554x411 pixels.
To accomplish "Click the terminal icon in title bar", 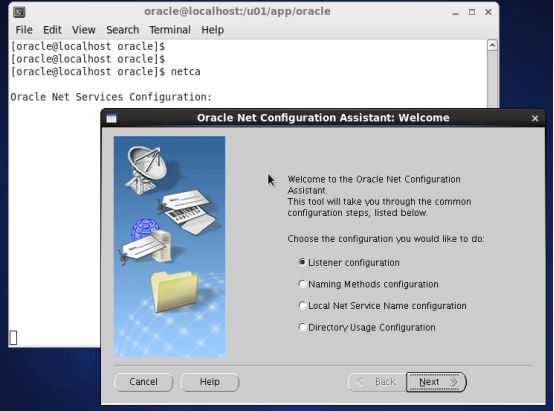I will [x=19, y=12].
